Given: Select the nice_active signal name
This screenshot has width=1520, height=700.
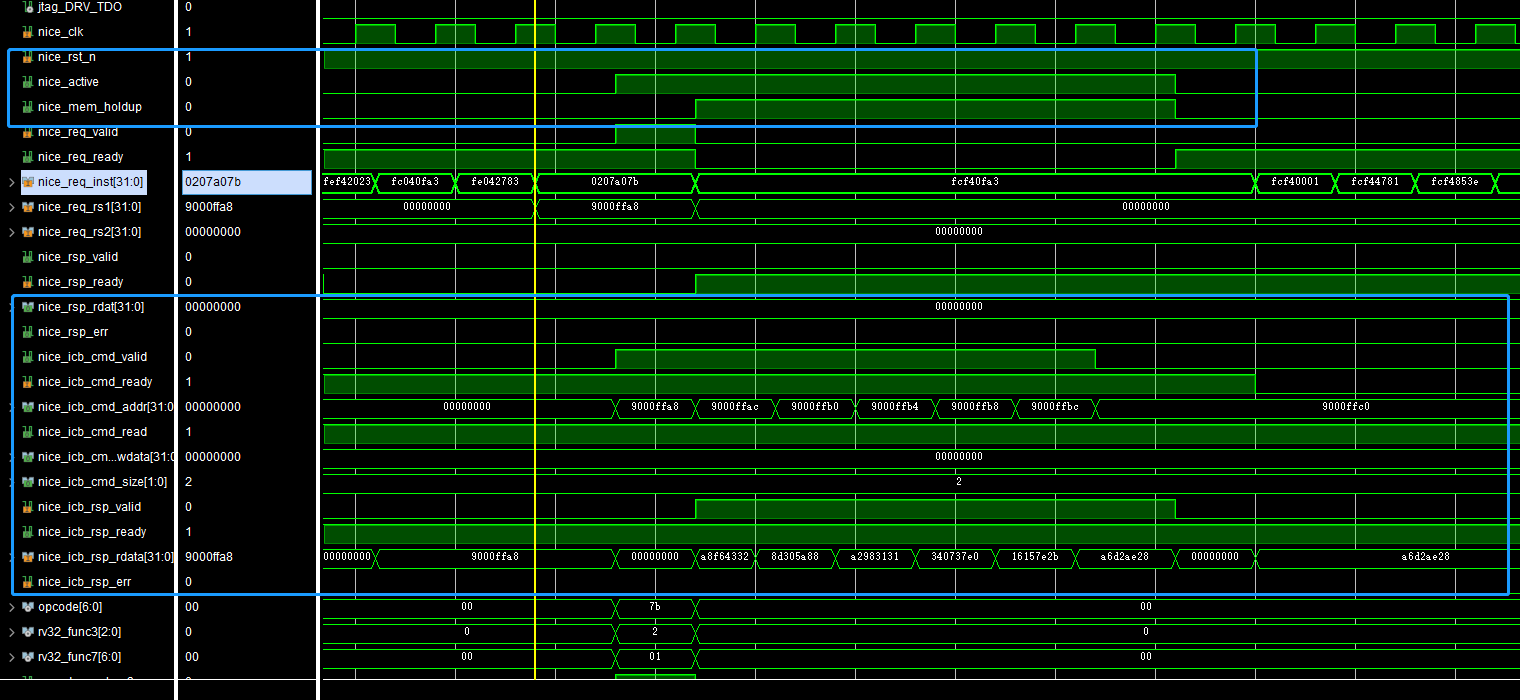Looking at the screenshot, I should tap(68, 82).
